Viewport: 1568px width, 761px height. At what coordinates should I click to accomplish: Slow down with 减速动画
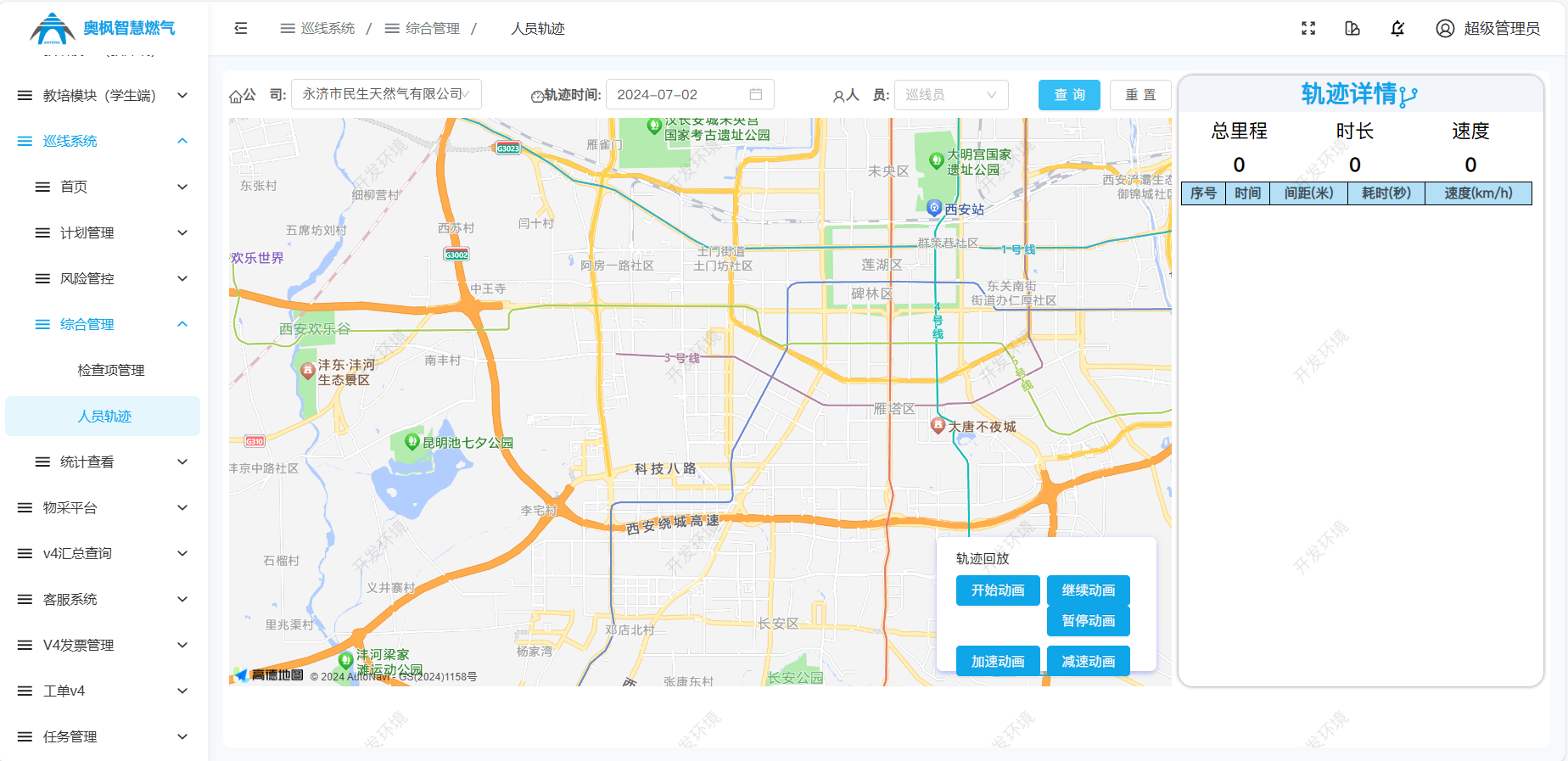tap(1089, 661)
